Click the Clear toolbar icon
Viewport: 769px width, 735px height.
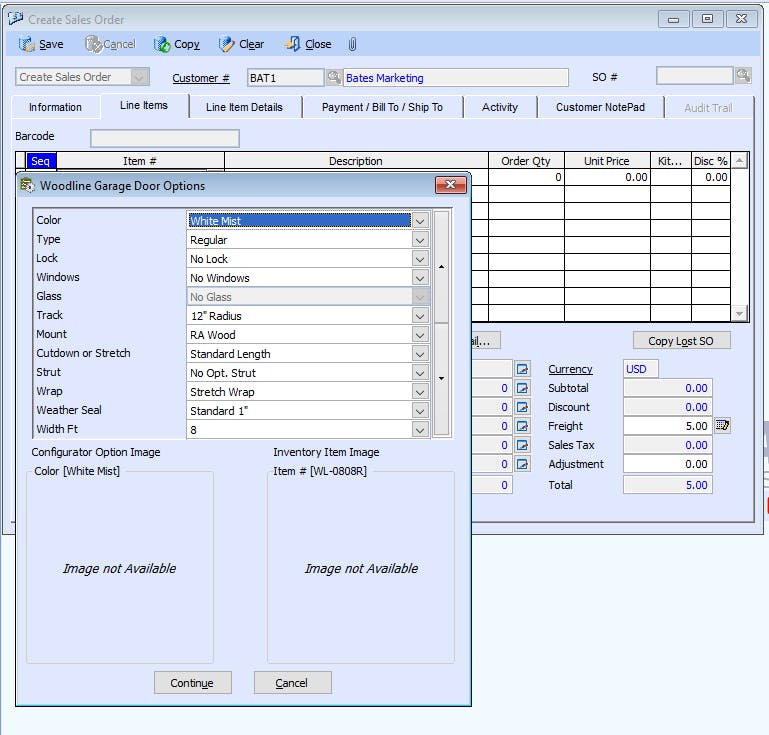[226, 44]
